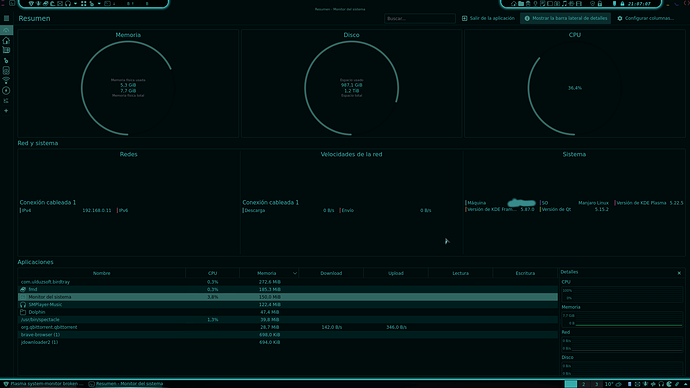690x388 pixels.
Task: Click the plus icon to add a page
Action: (x=6, y=111)
